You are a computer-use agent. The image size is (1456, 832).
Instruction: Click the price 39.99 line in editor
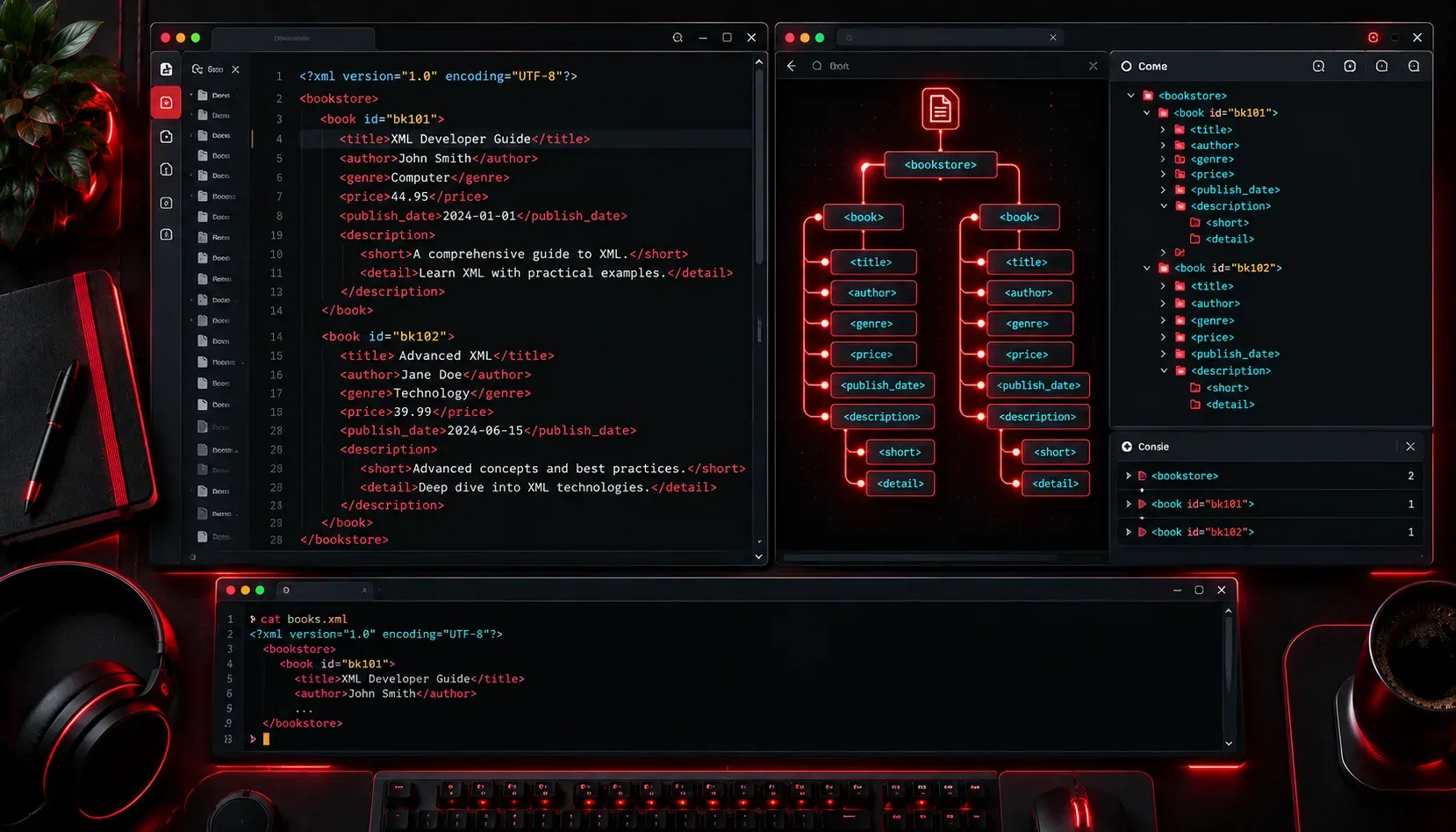click(417, 412)
